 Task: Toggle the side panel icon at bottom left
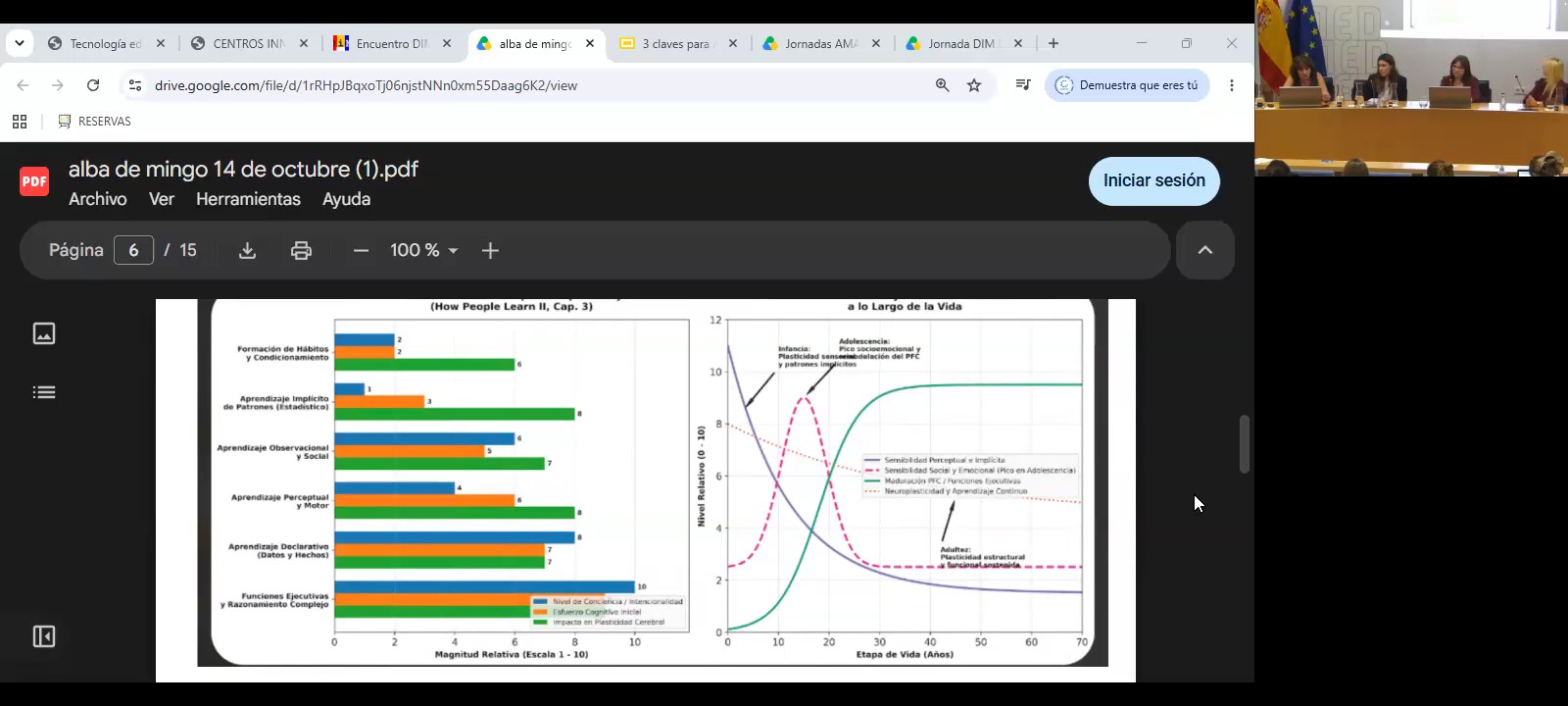(44, 636)
